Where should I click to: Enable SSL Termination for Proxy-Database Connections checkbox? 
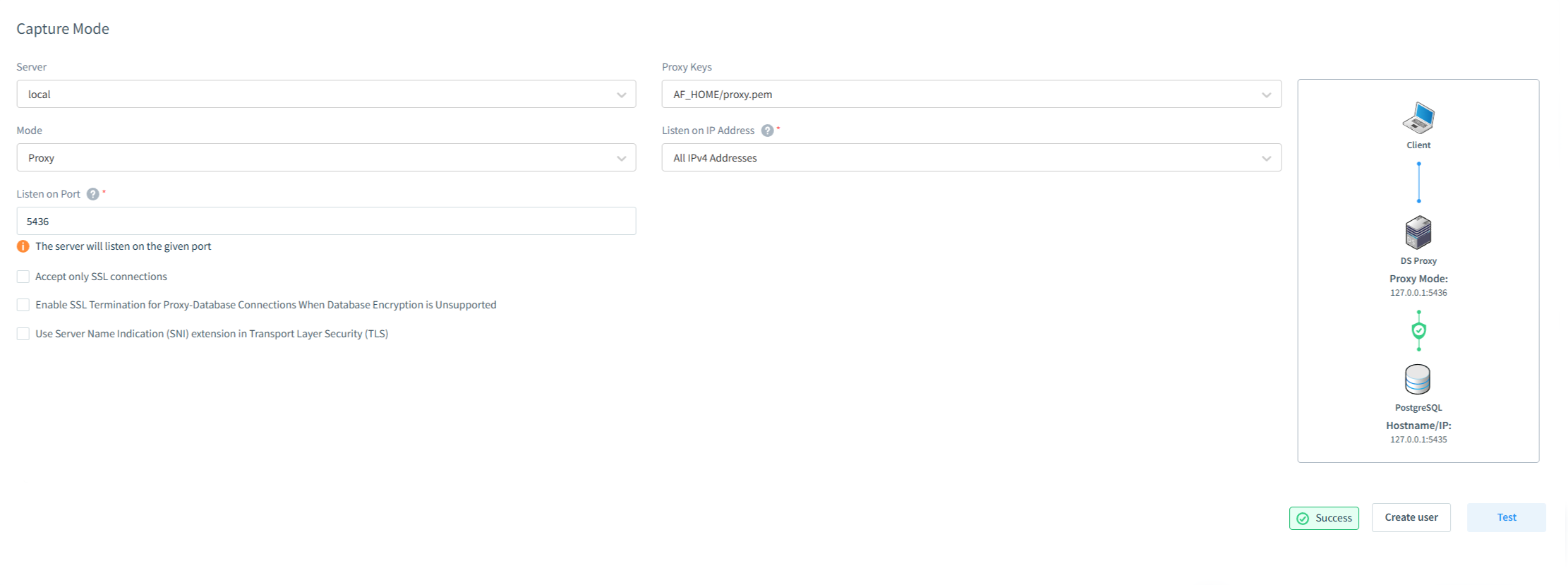(x=23, y=305)
